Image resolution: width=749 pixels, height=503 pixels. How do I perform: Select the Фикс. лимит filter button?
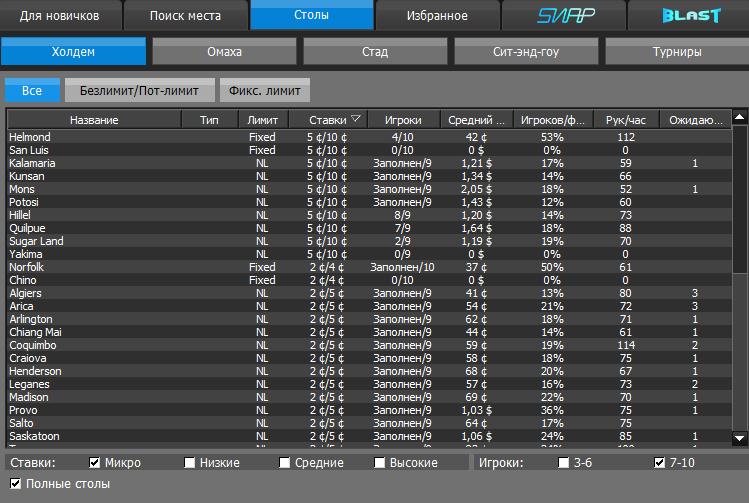(x=265, y=91)
